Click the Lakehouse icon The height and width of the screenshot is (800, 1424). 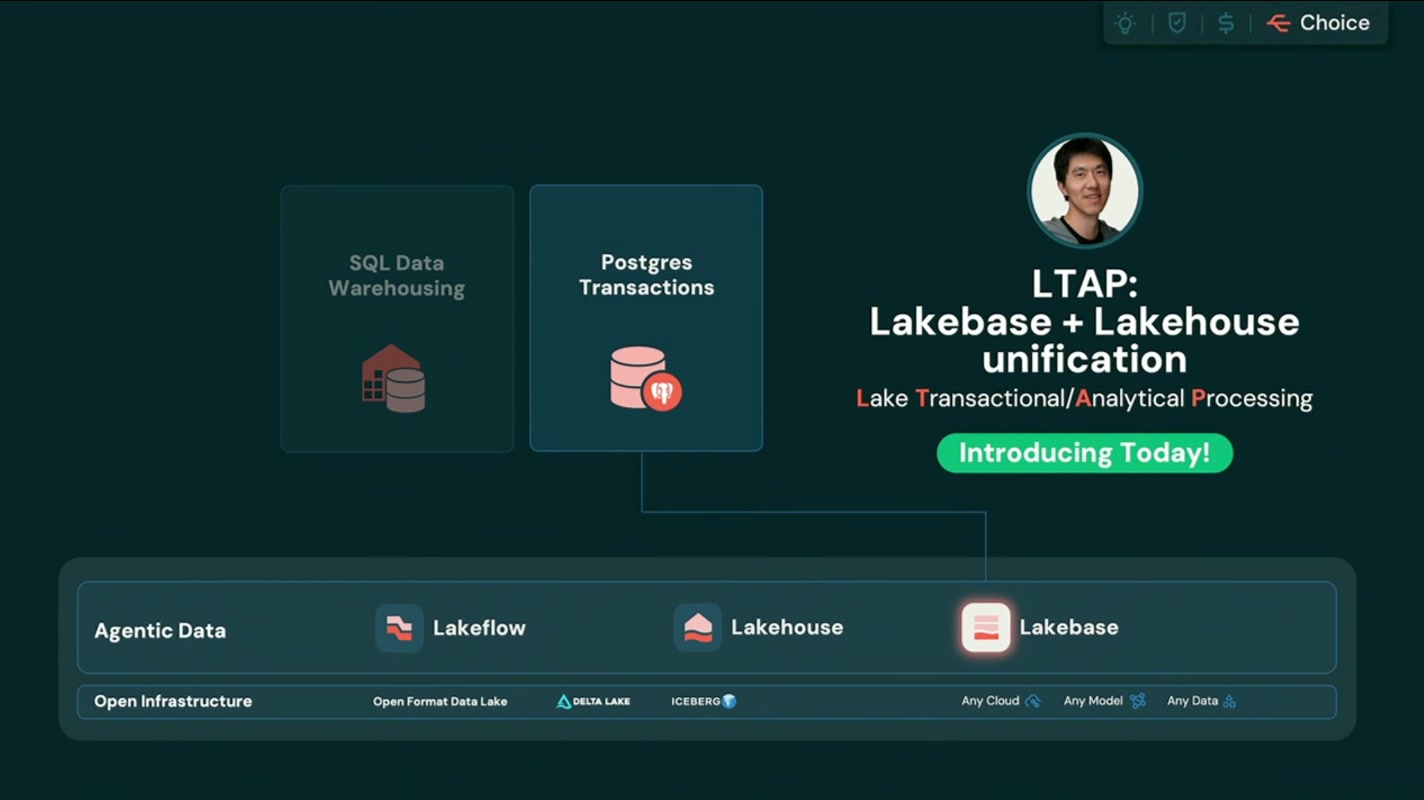698,628
